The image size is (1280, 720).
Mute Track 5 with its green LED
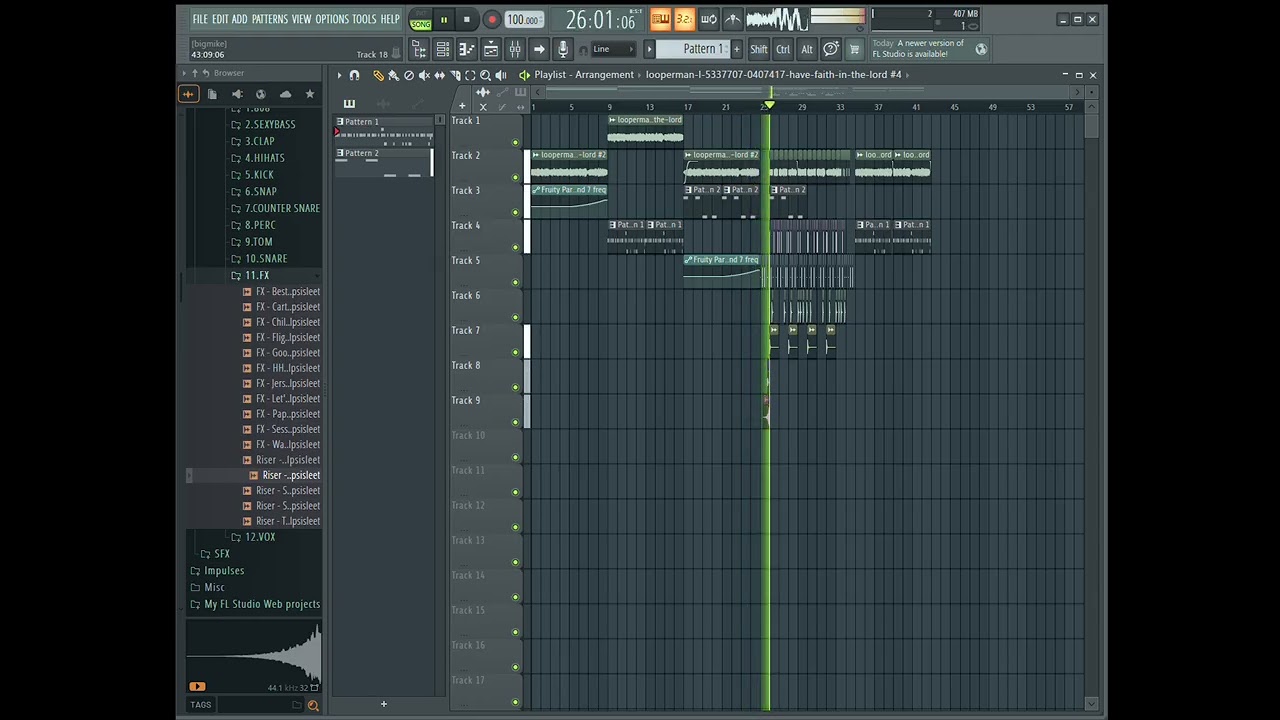tap(516, 282)
